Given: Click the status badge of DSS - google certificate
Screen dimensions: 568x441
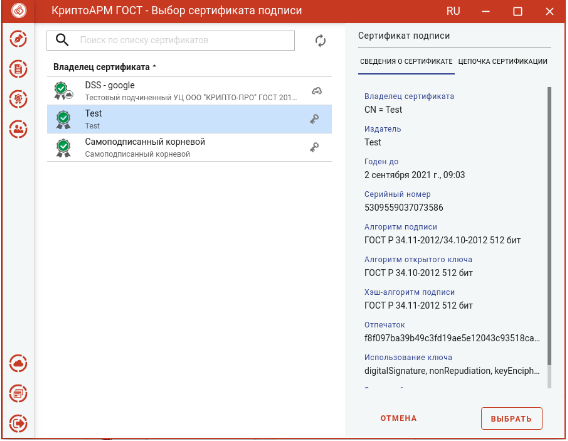Looking at the screenshot, I should point(63,91).
